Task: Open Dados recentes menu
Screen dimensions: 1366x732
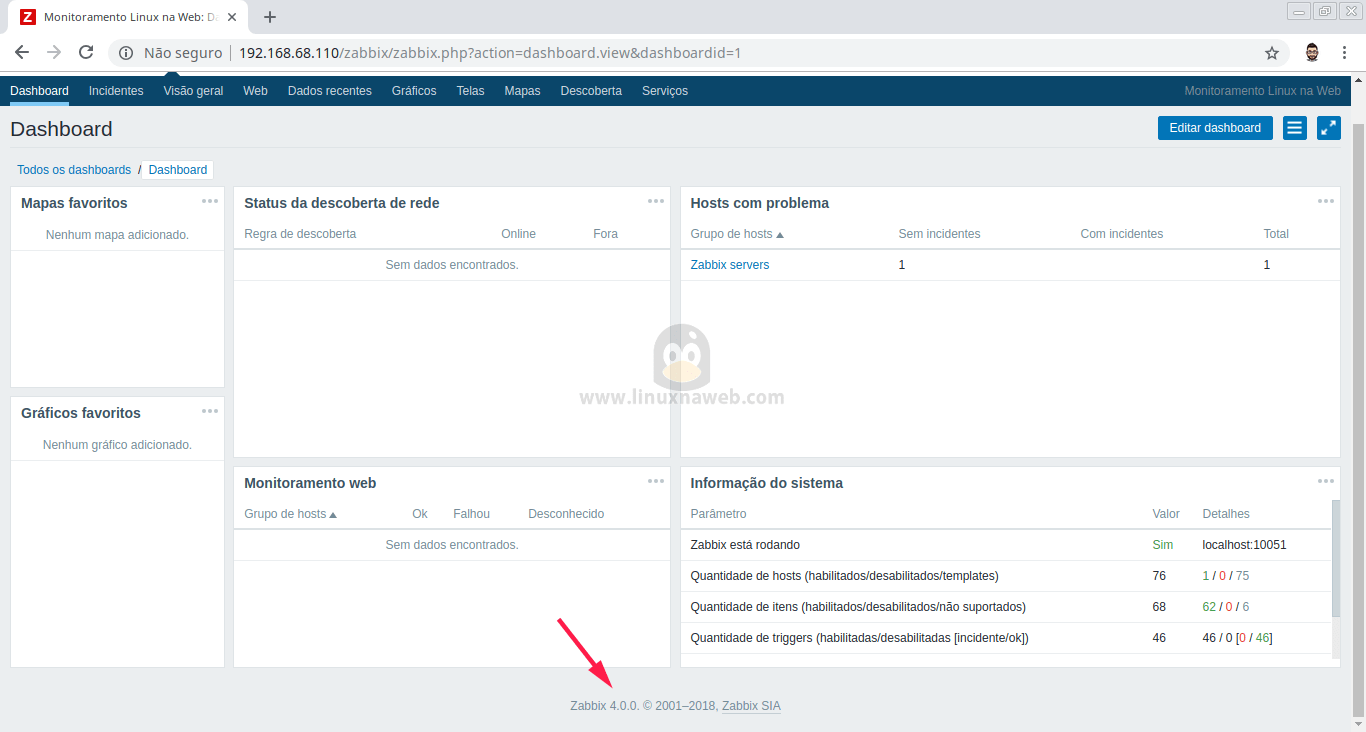Action: tap(330, 91)
